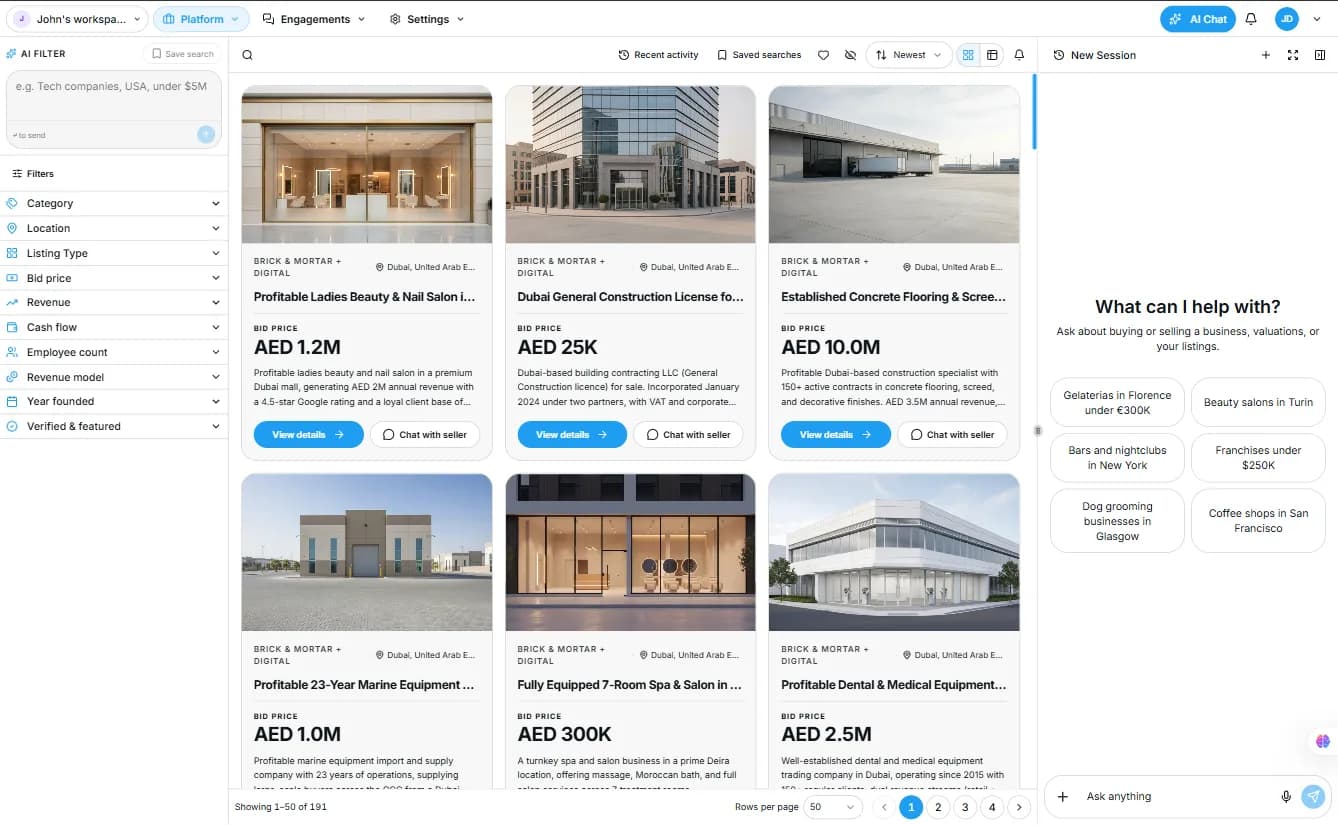Viewport: 1338px width, 825px height.
Task: Expand the Category filter
Action: click(x=114, y=203)
